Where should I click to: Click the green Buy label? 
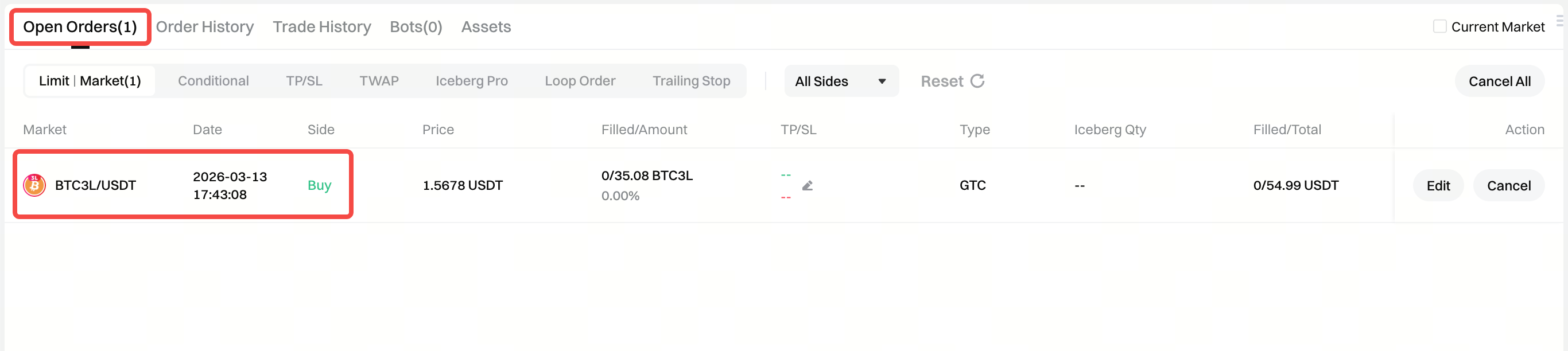point(319,186)
